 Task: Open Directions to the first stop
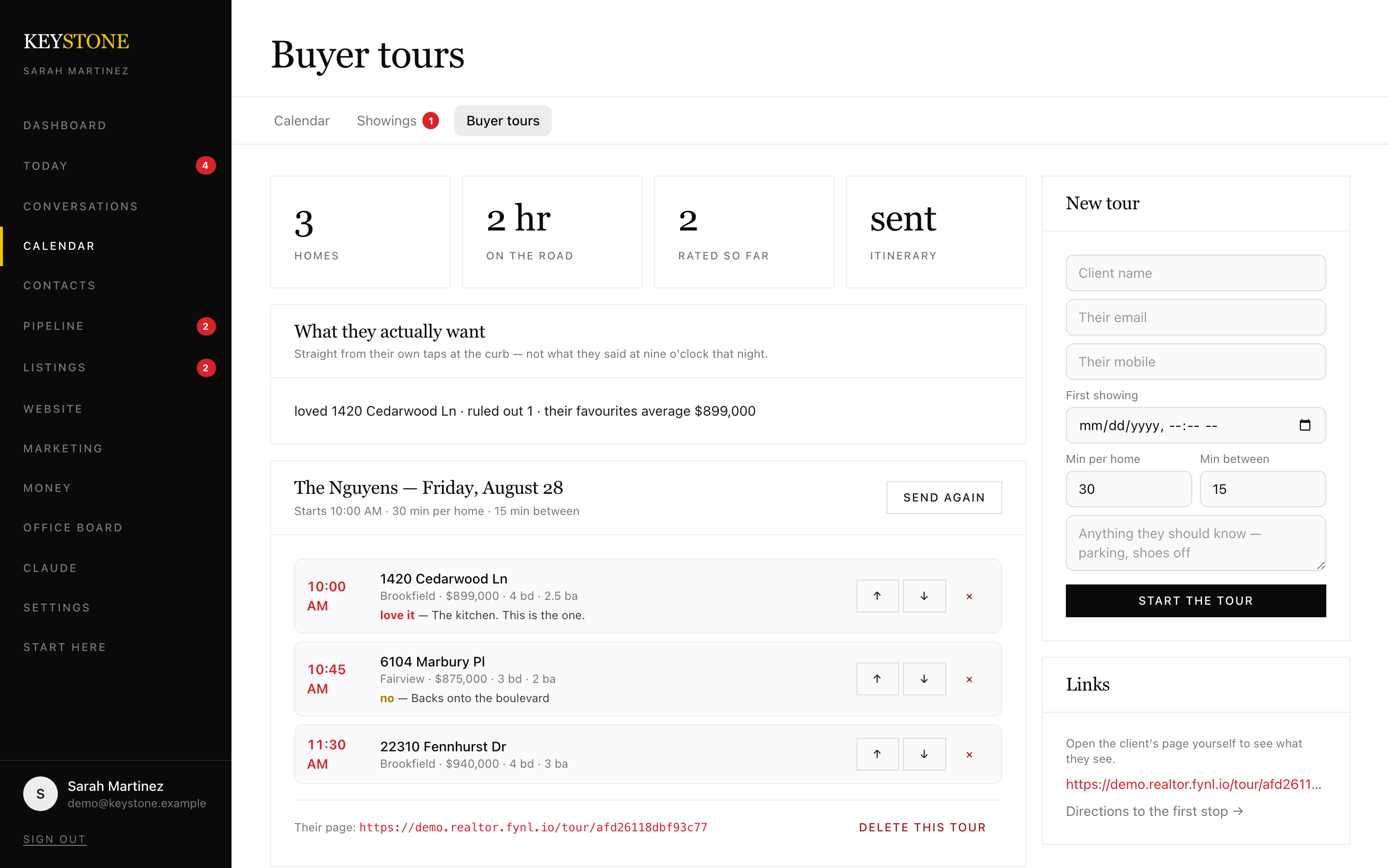click(1154, 811)
